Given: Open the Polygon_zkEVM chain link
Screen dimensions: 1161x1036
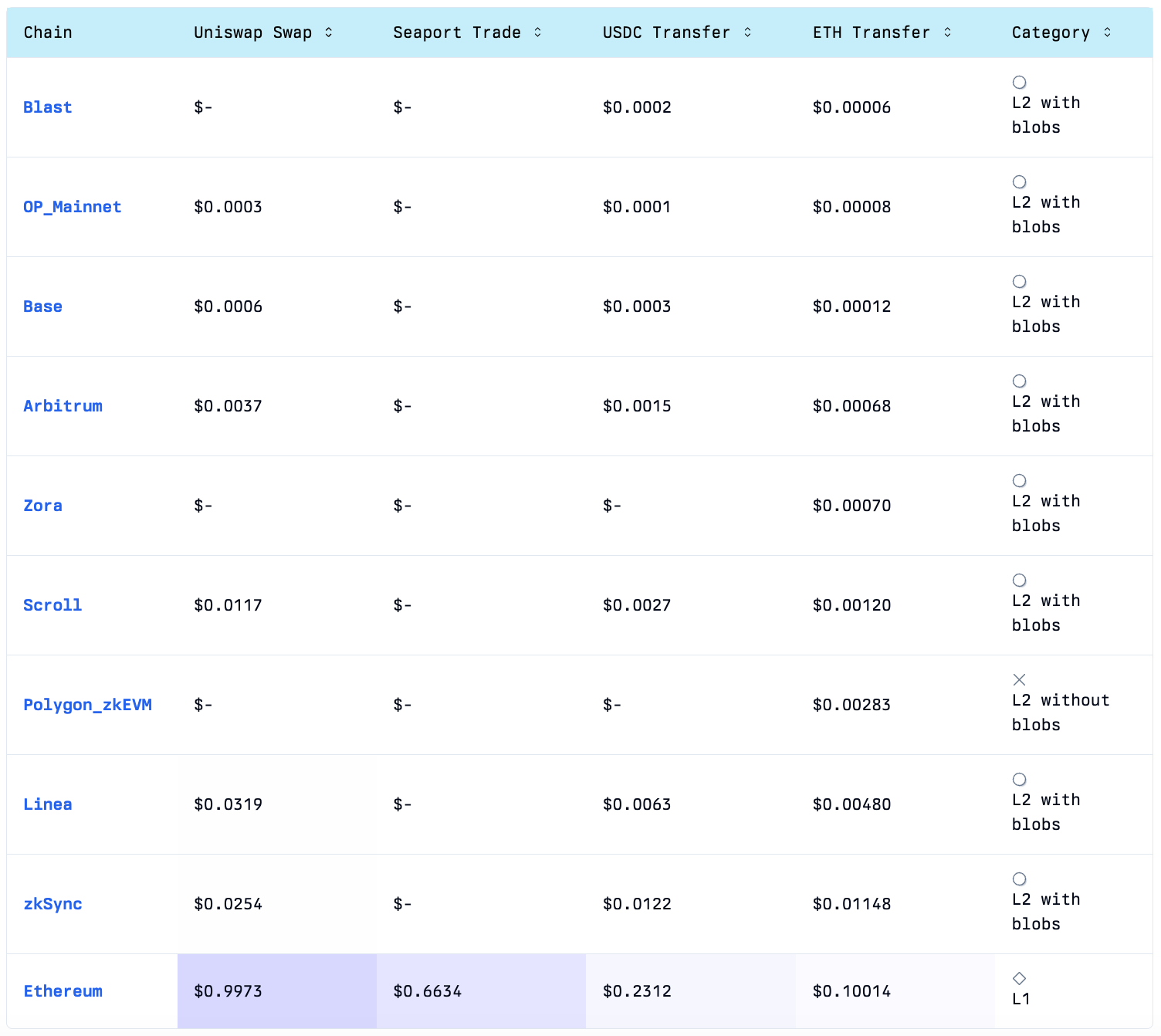Looking at the screenshot, I should (x=88, y=705).
